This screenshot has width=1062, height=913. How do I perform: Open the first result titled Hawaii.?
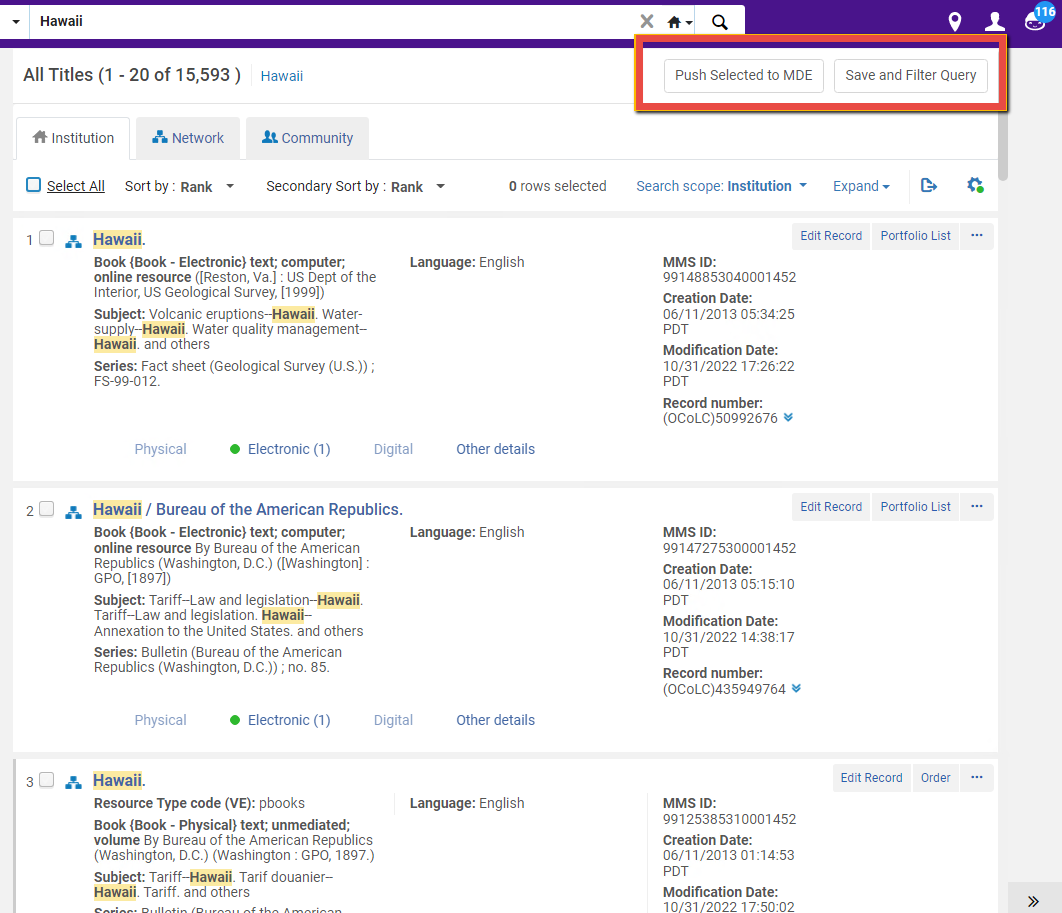click(119, 240)
